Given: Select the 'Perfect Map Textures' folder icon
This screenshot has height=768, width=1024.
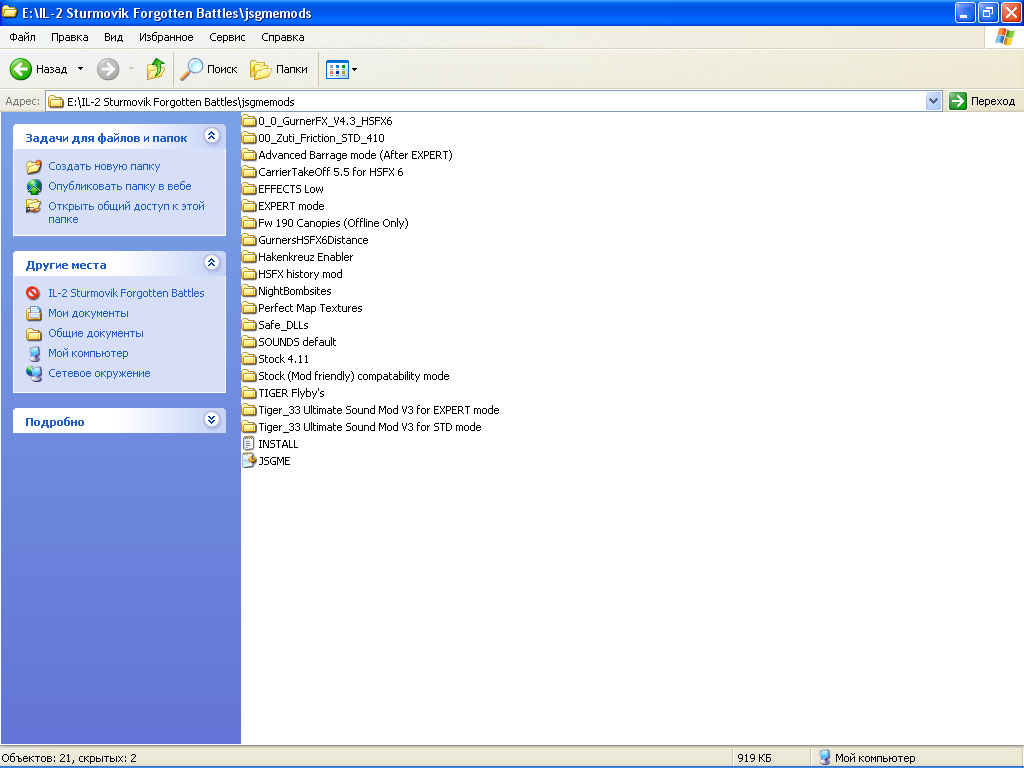Looking at the screenshot, I should pos(249,308).
